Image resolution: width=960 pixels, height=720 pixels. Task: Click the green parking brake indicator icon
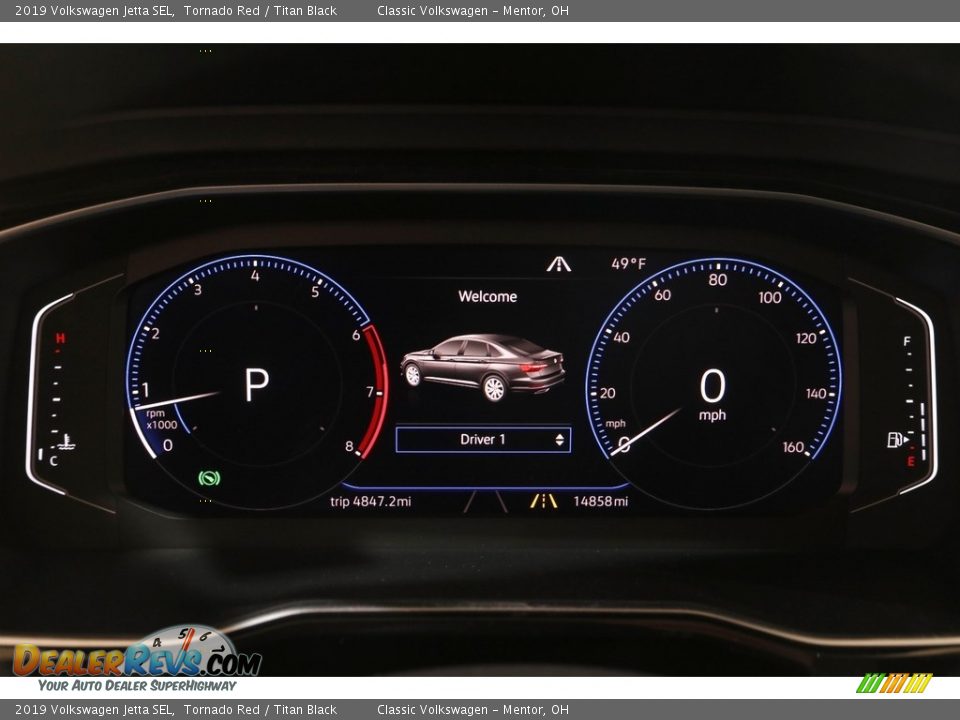pos(209,478)
